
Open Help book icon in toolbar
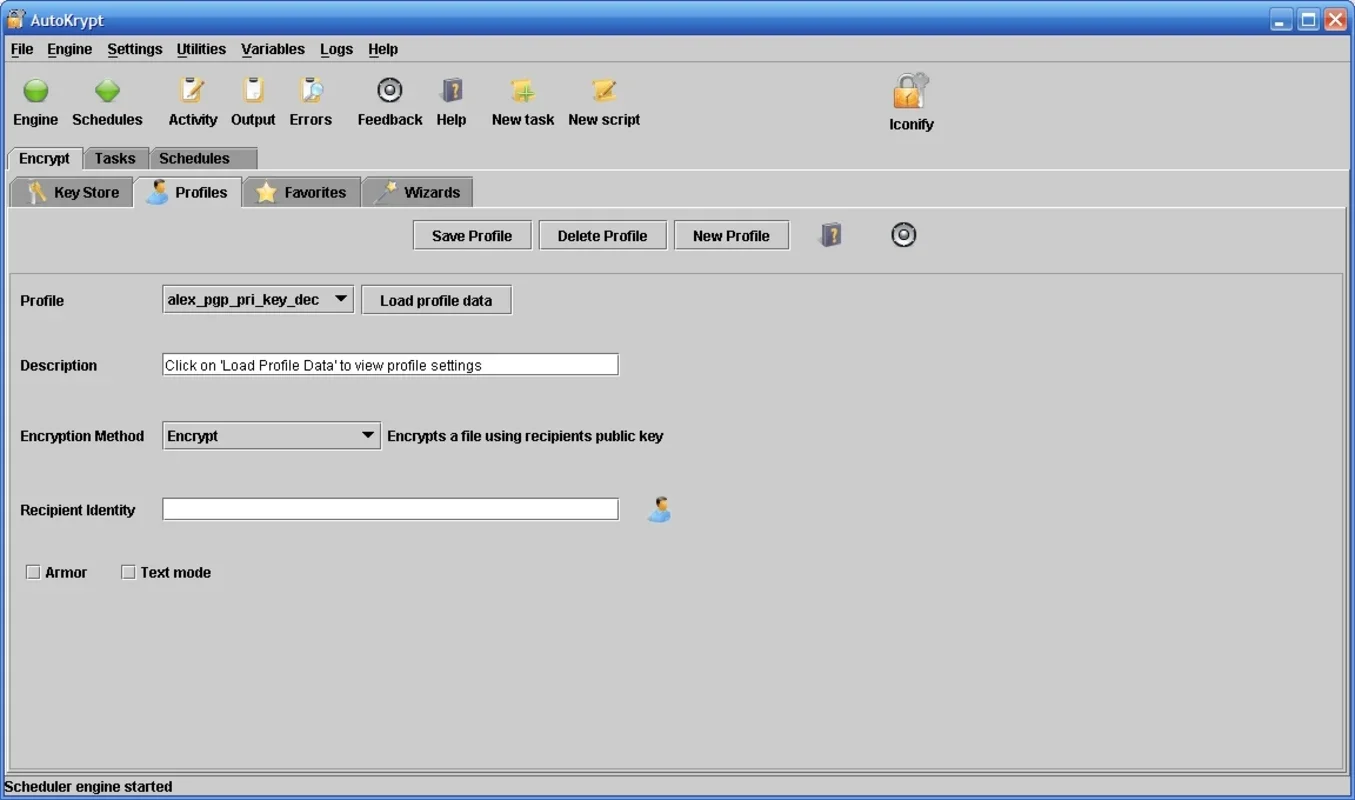(x=451, y=91)
